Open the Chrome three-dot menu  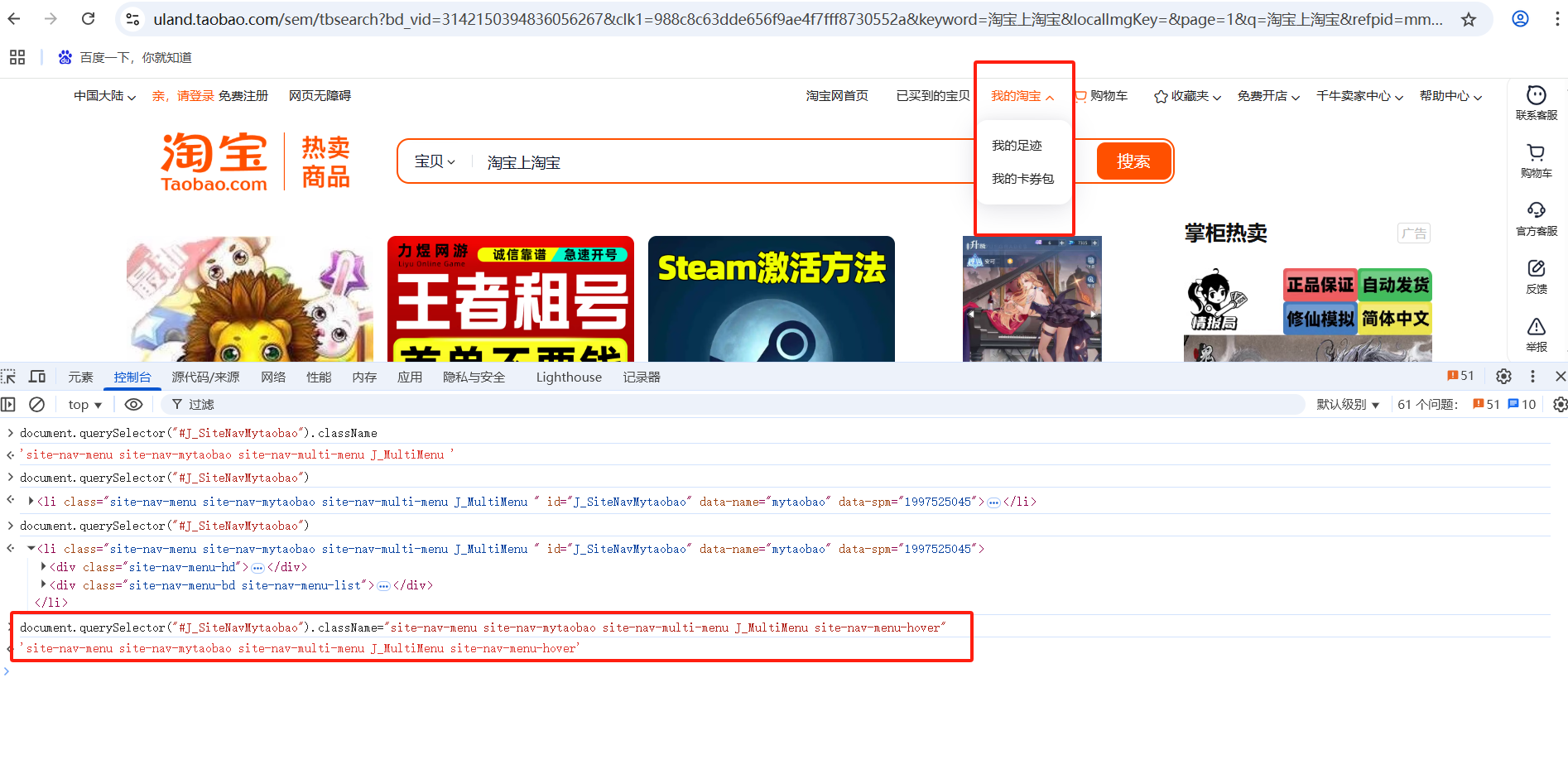[x=1556, y=19]
